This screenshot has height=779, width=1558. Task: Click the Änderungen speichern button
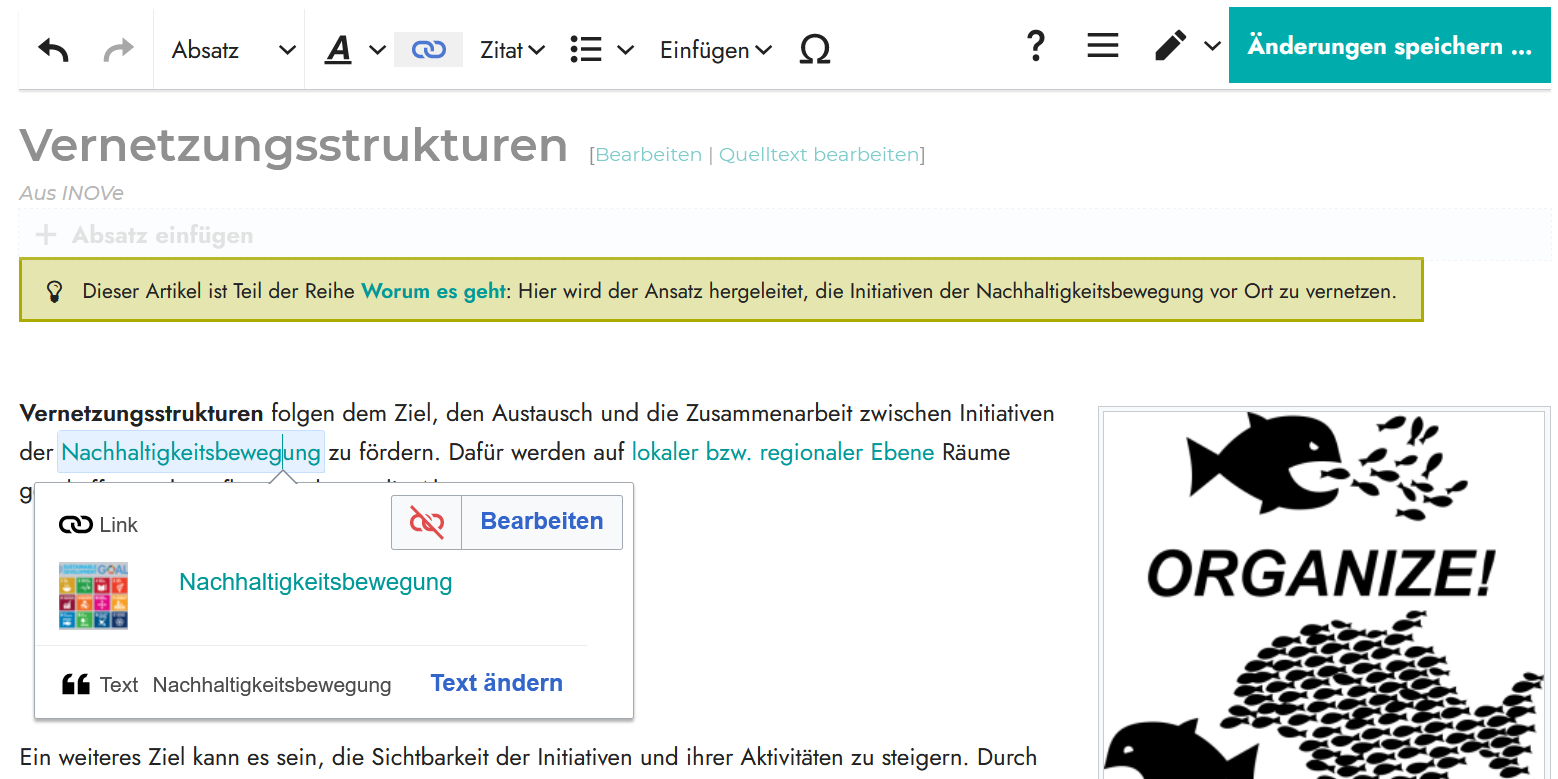pos(1389,47)
